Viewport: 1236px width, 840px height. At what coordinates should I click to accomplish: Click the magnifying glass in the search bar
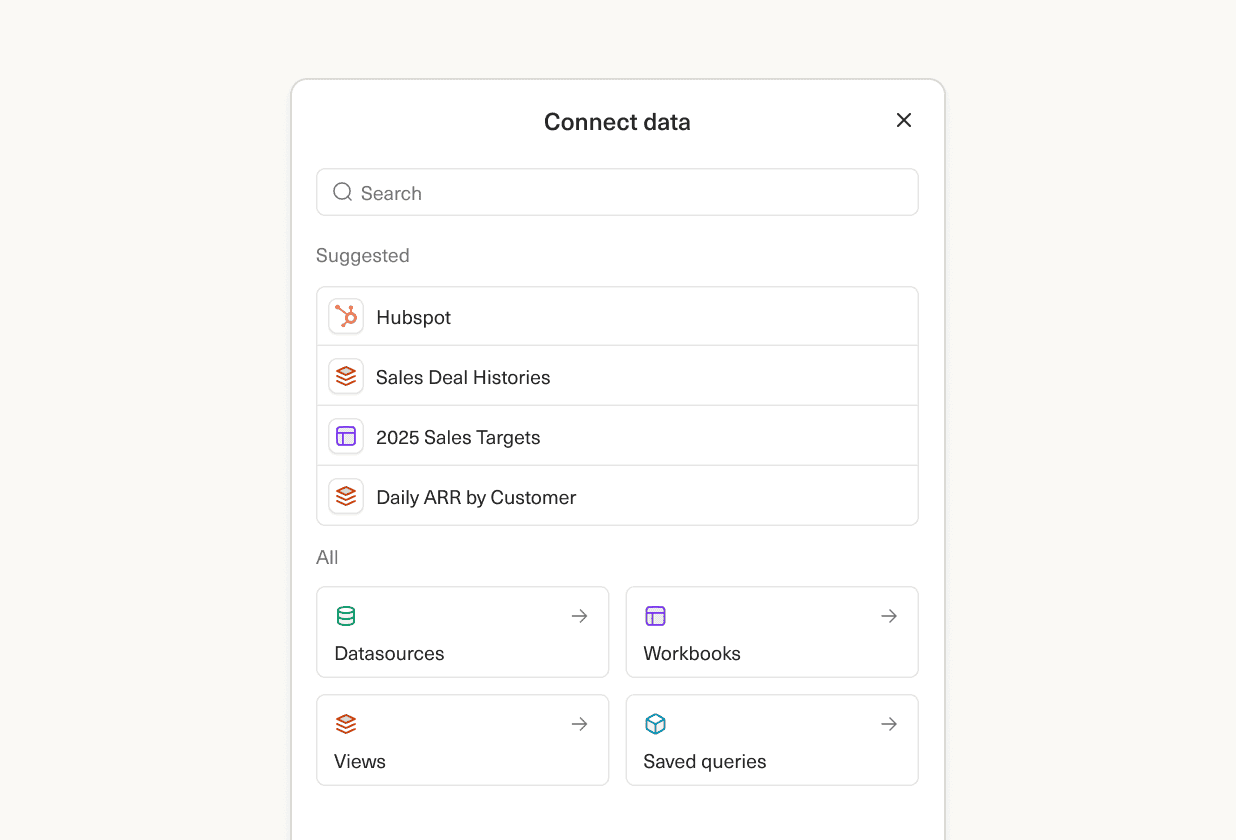(342, 191)
